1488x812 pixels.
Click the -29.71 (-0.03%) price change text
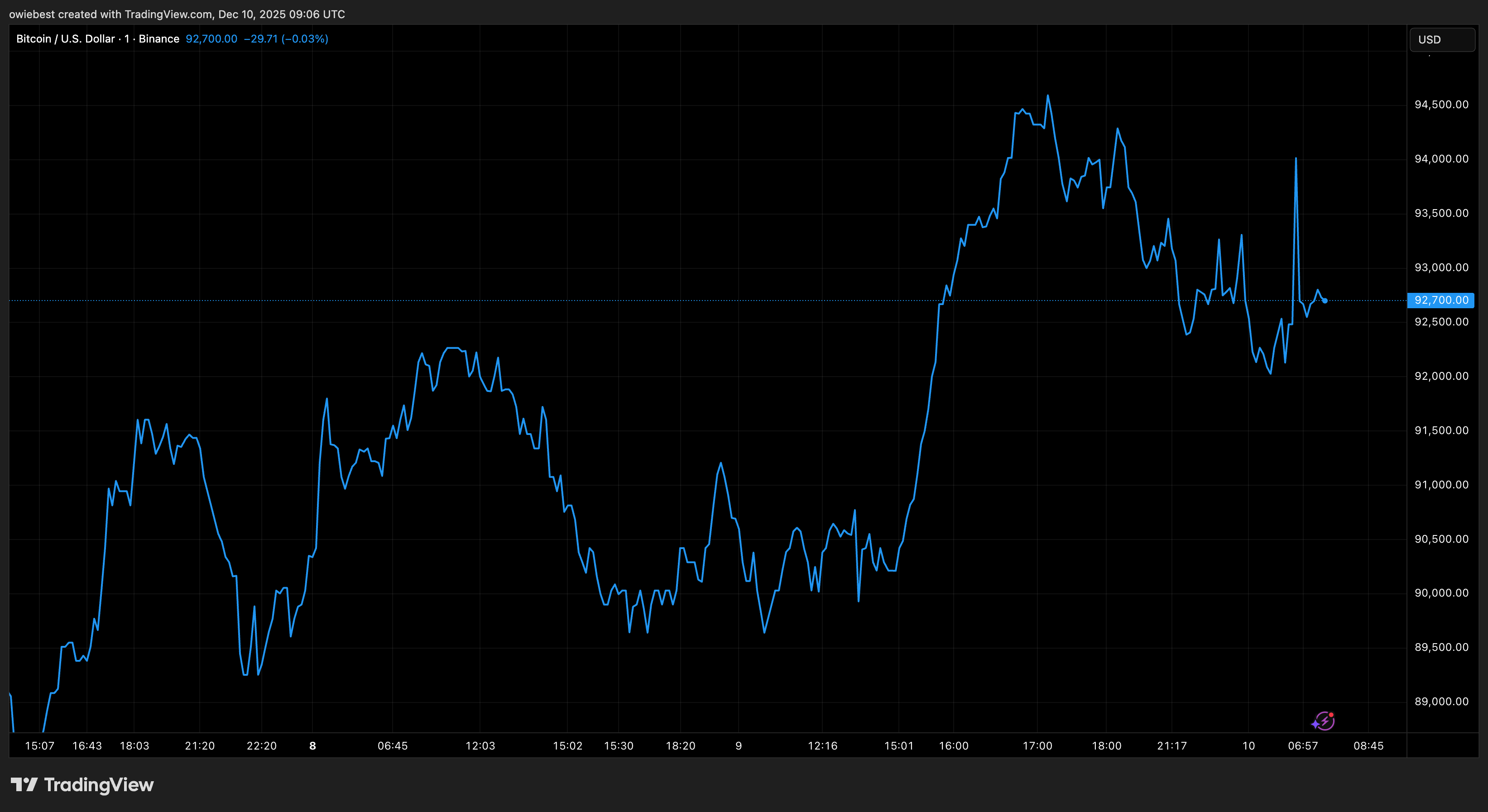286,38
